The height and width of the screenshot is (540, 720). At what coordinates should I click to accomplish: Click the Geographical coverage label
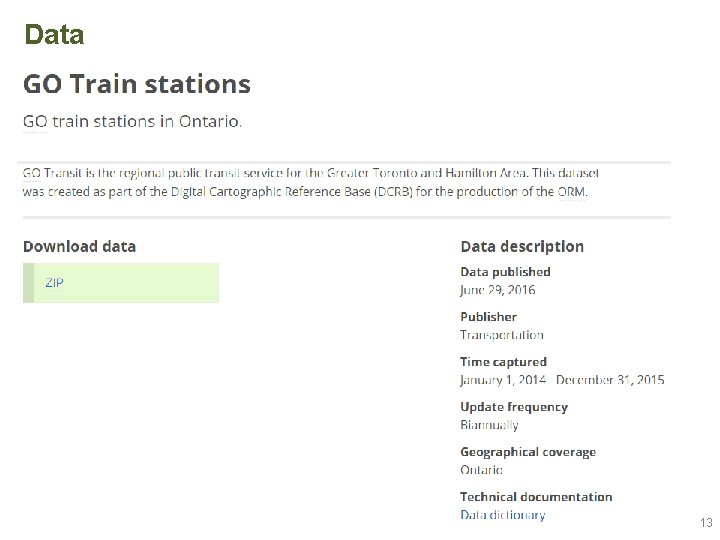(528, 452)
